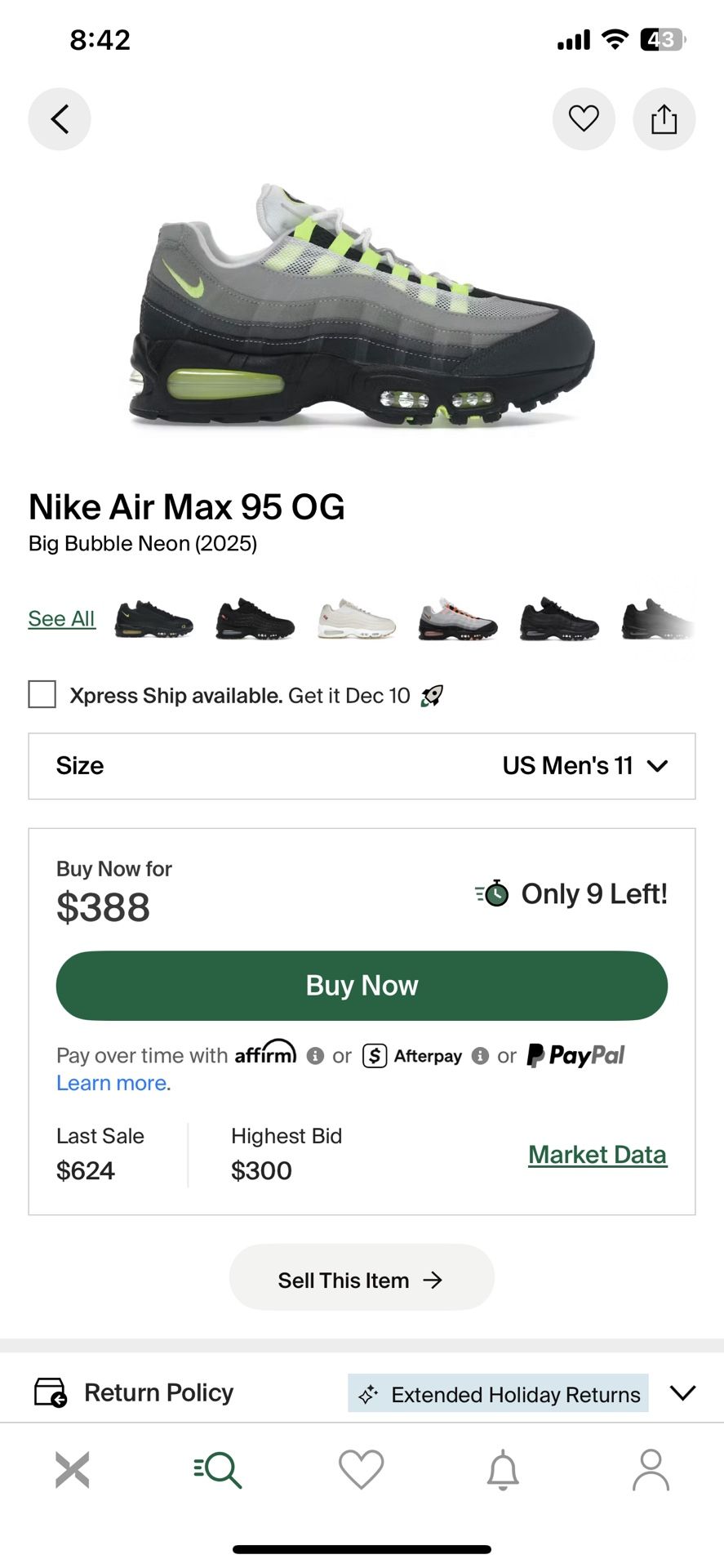The width and height of the screenshot is (724, 1568).
Task: Tap the back arrow button
Action: 60,119
